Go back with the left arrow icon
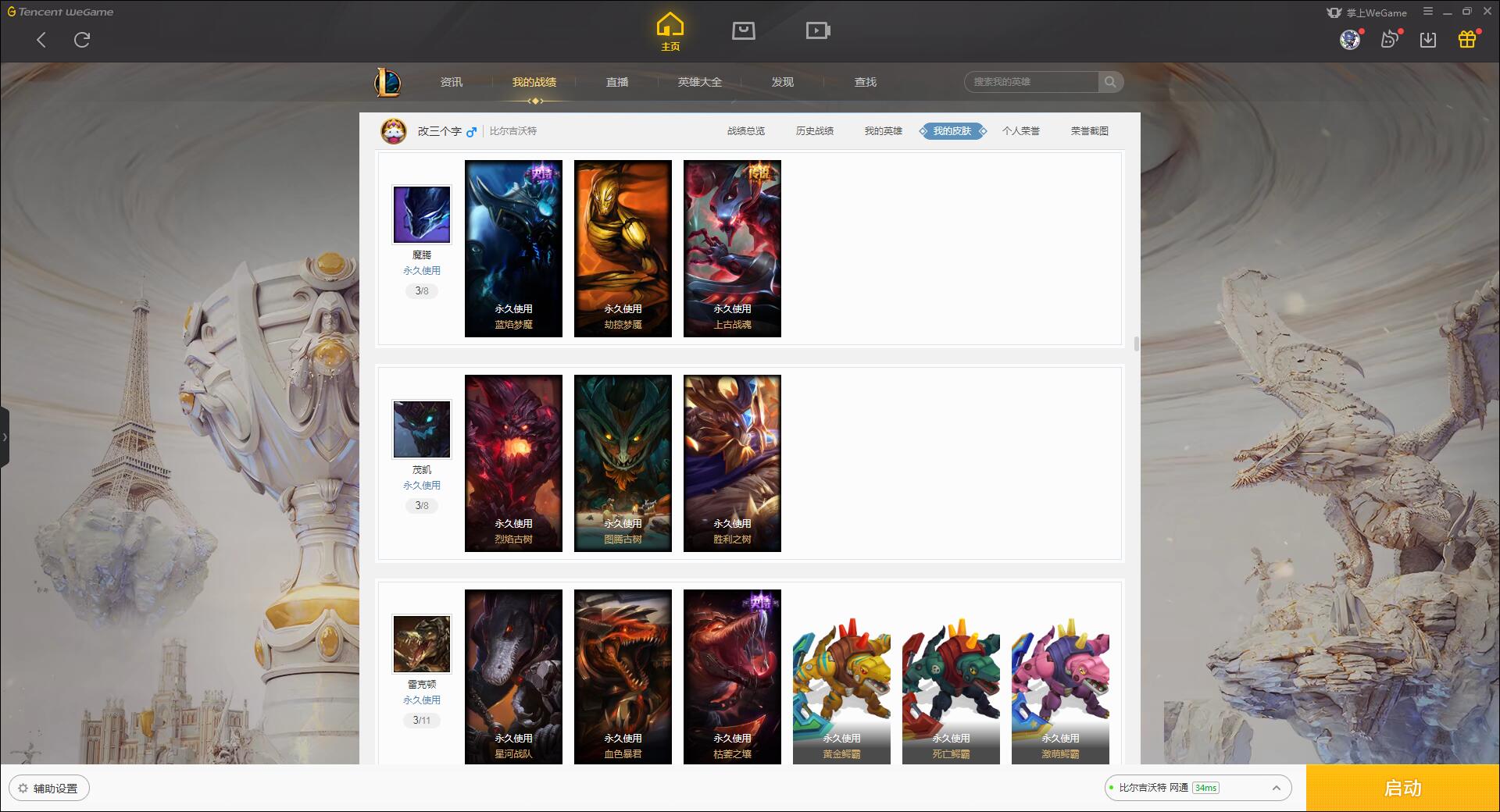Screen dimensions: 1500x812 pyautogui.click(x=41, y=40)
